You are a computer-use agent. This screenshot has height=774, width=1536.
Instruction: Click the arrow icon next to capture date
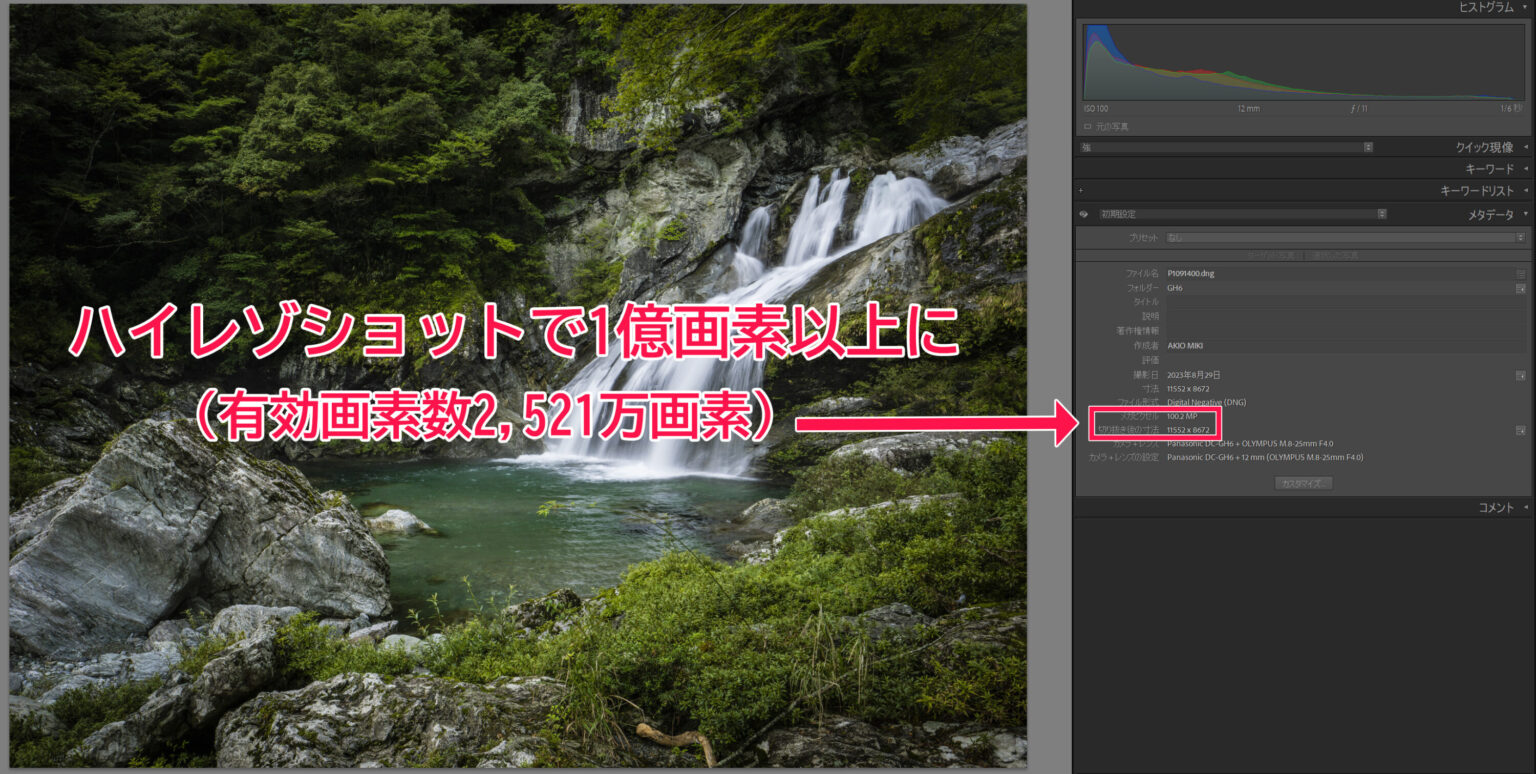pyautogui.click(x=1520, y=375)
